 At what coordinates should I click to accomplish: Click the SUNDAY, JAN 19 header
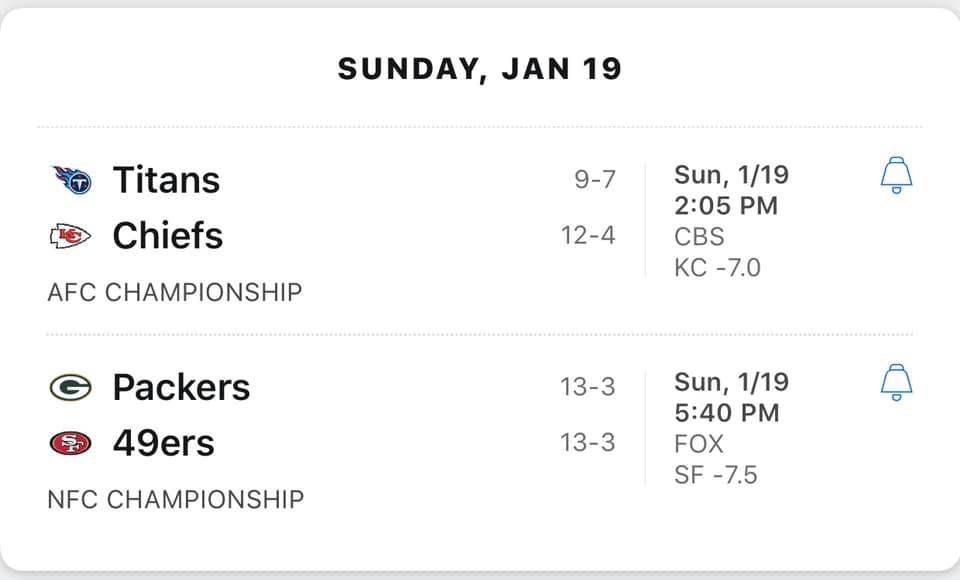tap(480, 69)
